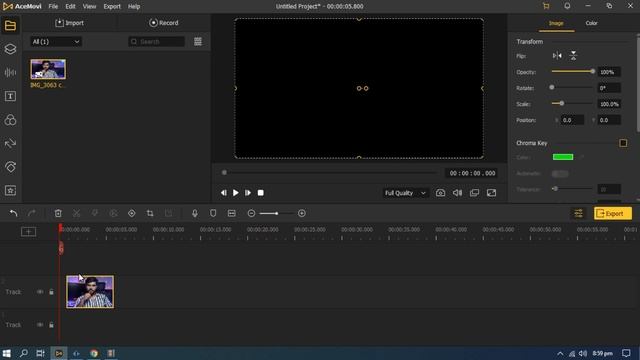This screenshot has width=640, height=360.
Task: Open the shopping cart purchase icon
Action: click(546, 6)
